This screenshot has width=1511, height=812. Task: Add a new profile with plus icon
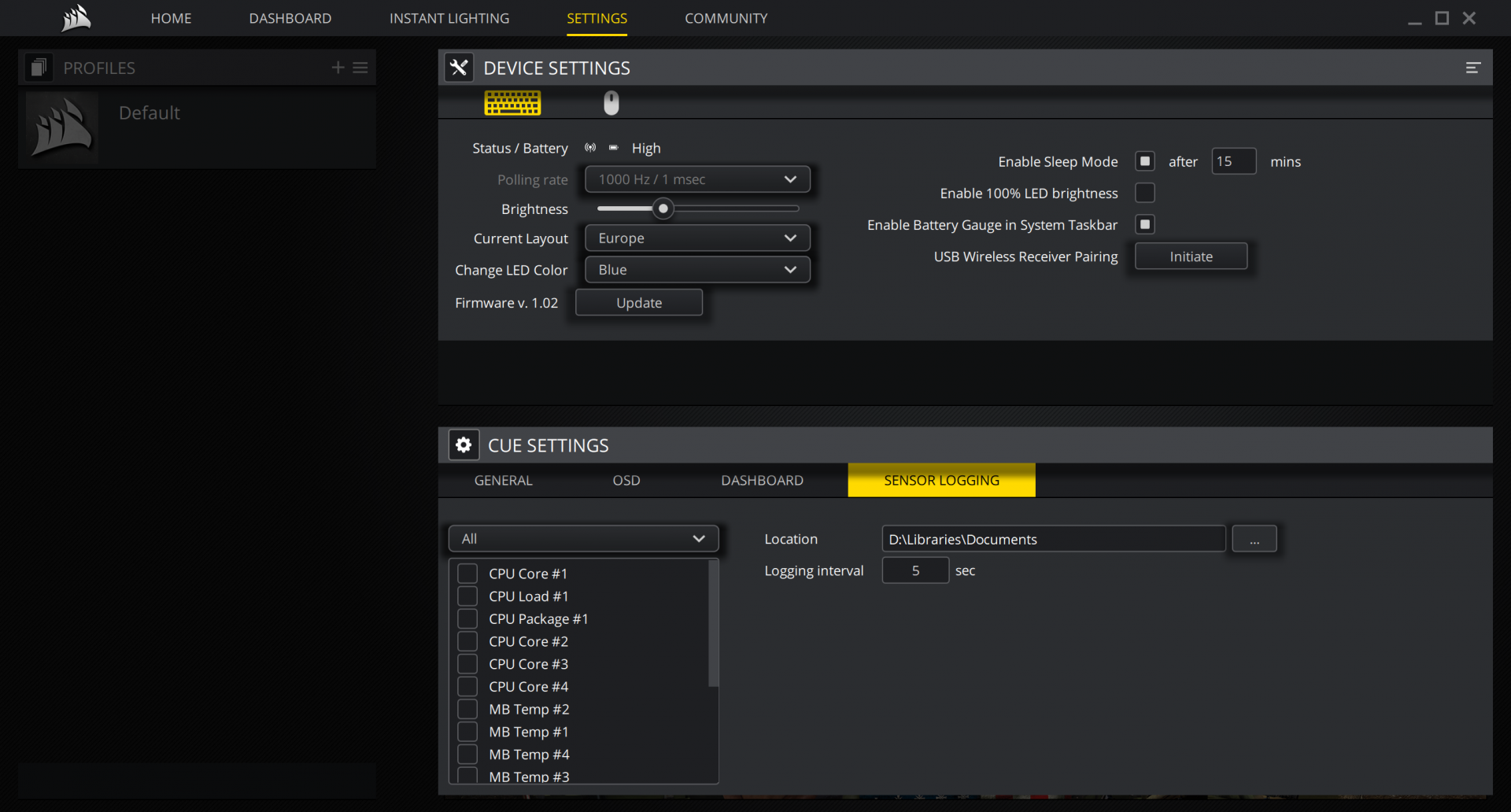[x=338, y=68]
